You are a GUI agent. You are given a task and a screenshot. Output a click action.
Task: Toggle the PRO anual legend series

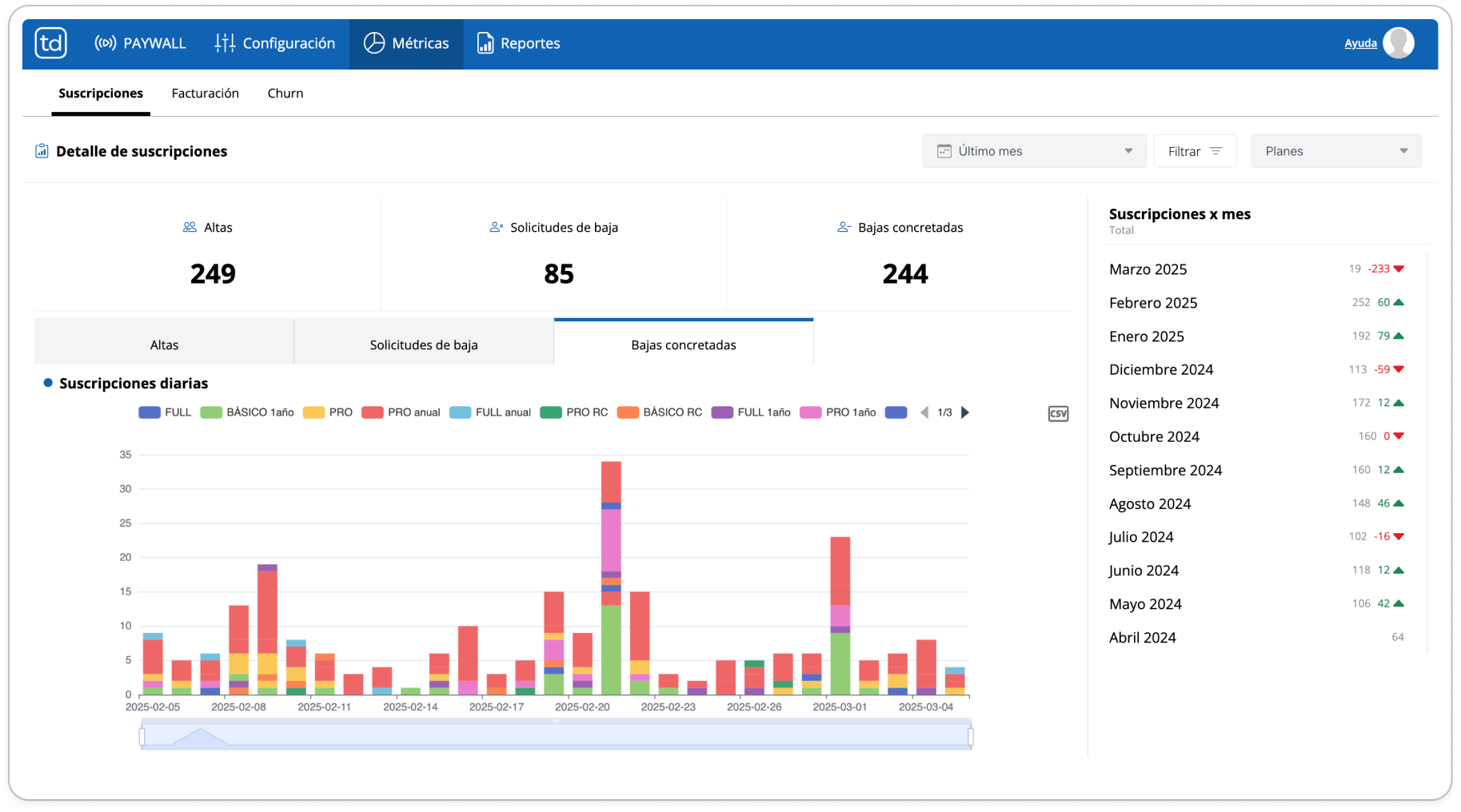tap(401, 412)
